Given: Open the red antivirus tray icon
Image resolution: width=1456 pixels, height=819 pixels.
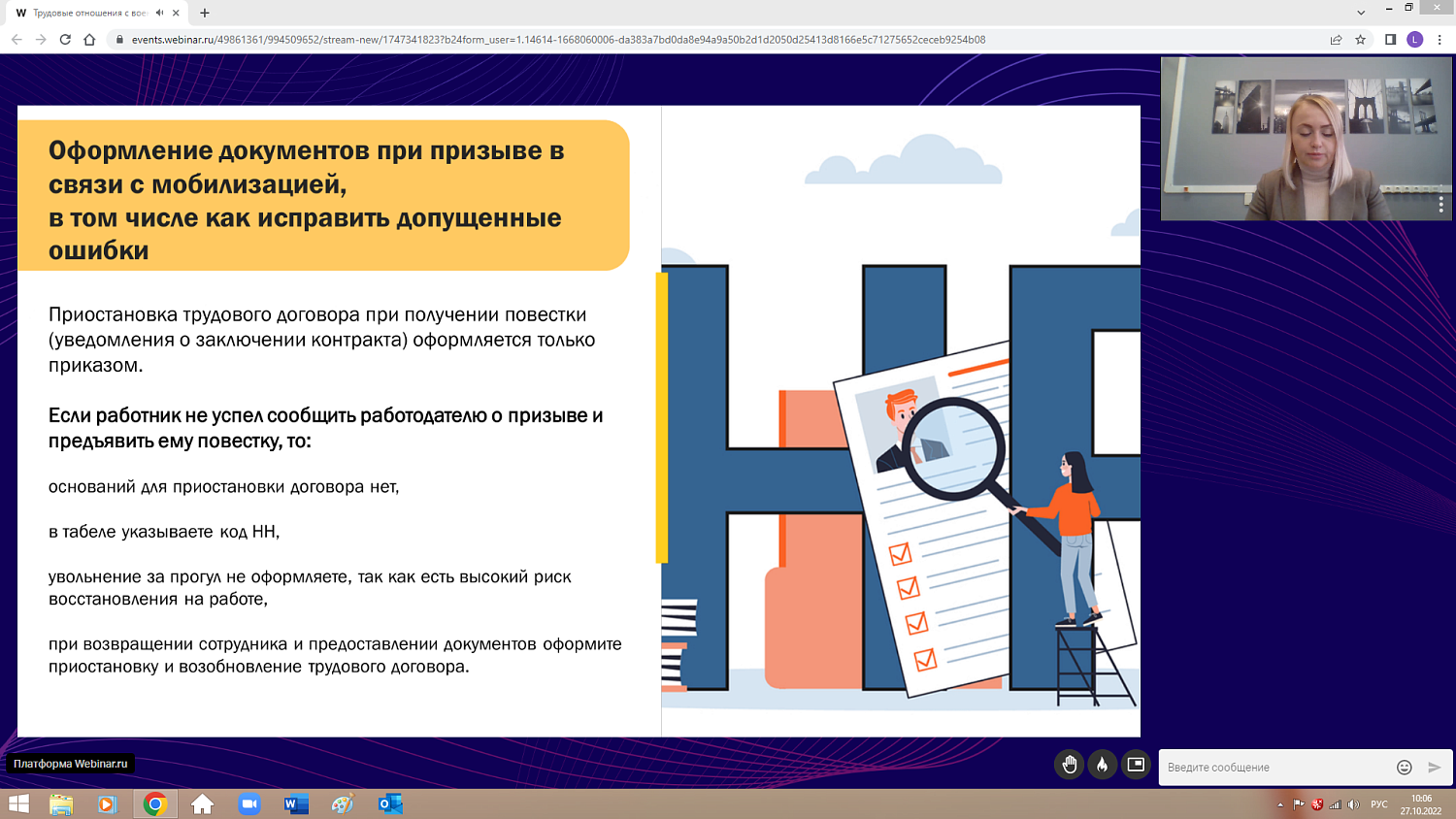Looking at the screenshot, I should click(x=1317, y=804).
